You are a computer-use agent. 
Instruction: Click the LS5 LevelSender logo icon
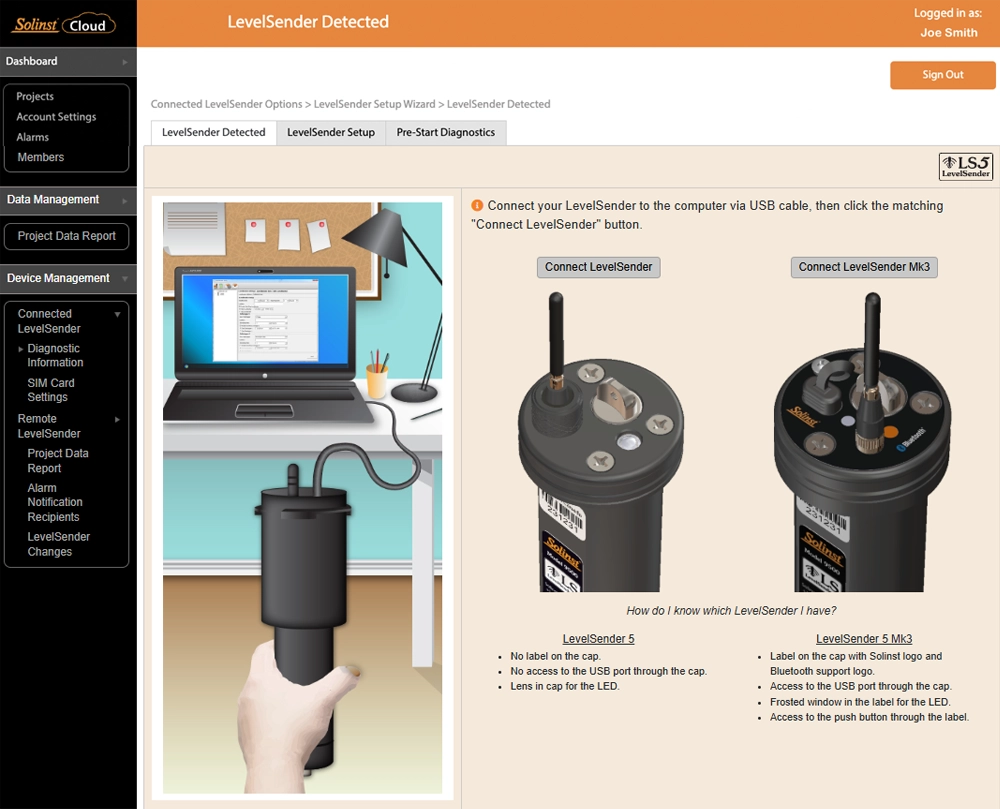(x=965, y=166)
